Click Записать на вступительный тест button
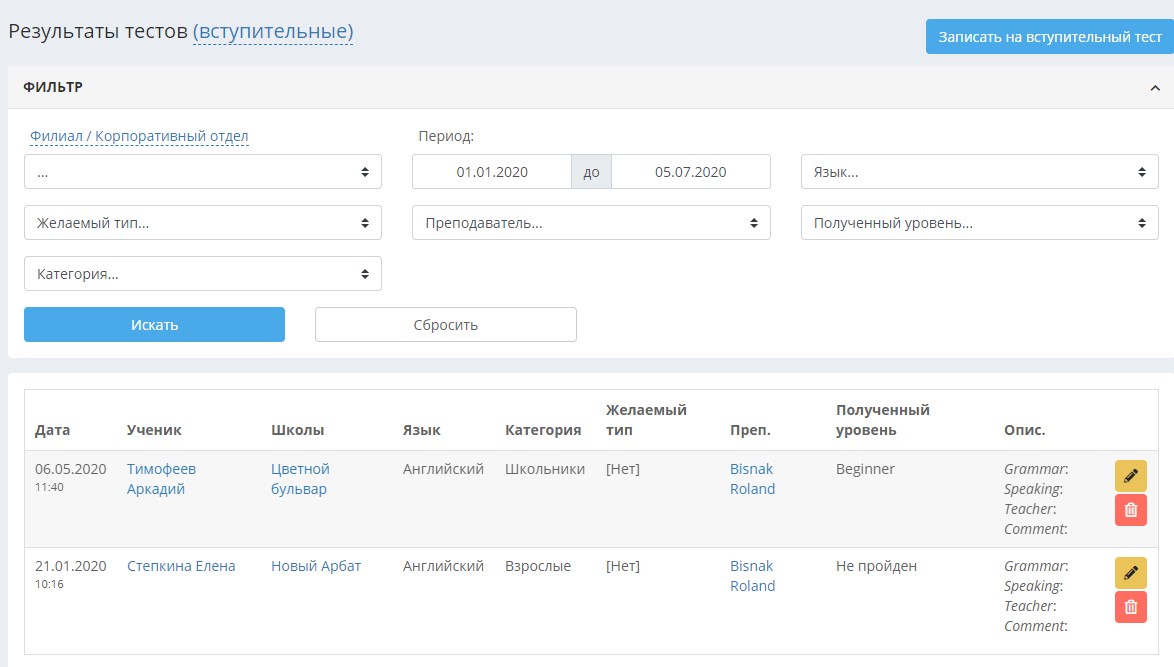Viewport: 1174px width, 667px height. (1050, 37)
